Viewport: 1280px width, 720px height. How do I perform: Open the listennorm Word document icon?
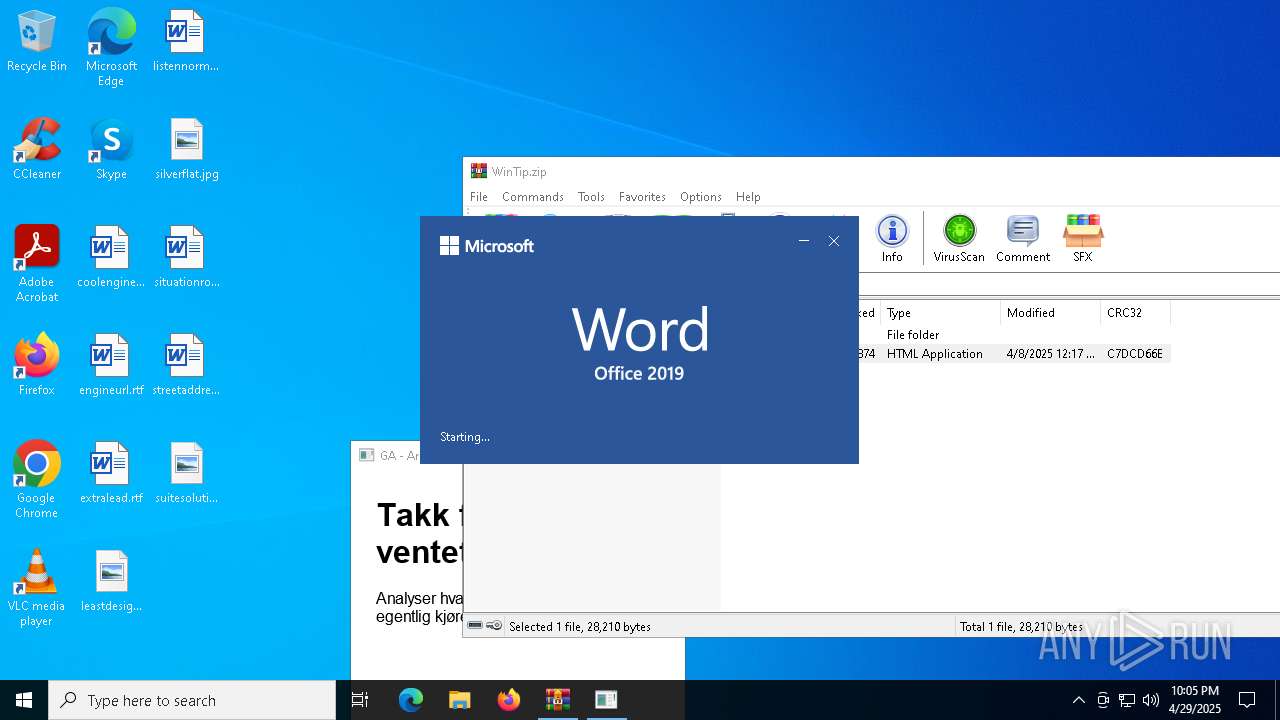coord(186,42)
